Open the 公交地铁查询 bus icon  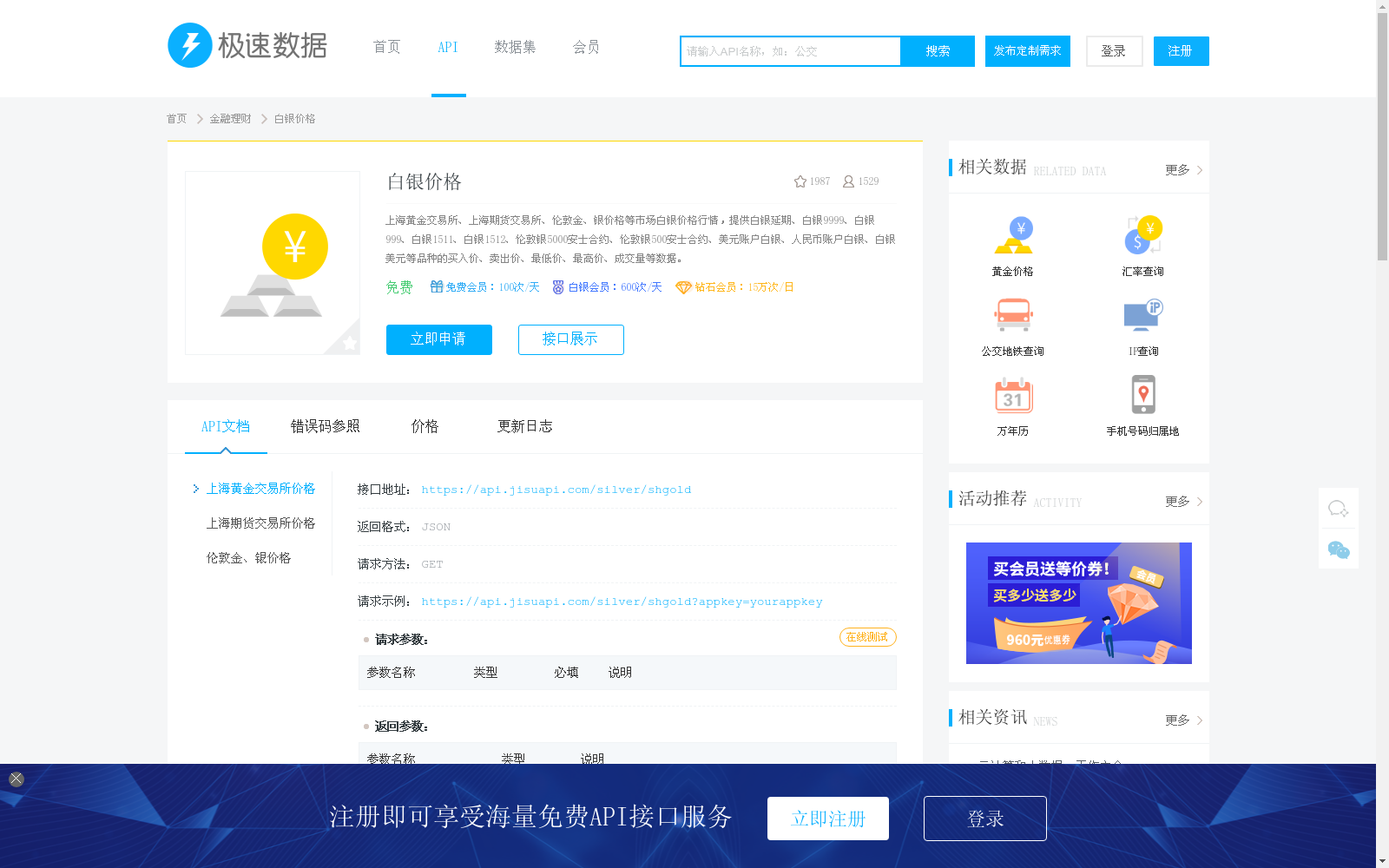click(1013, 315)
